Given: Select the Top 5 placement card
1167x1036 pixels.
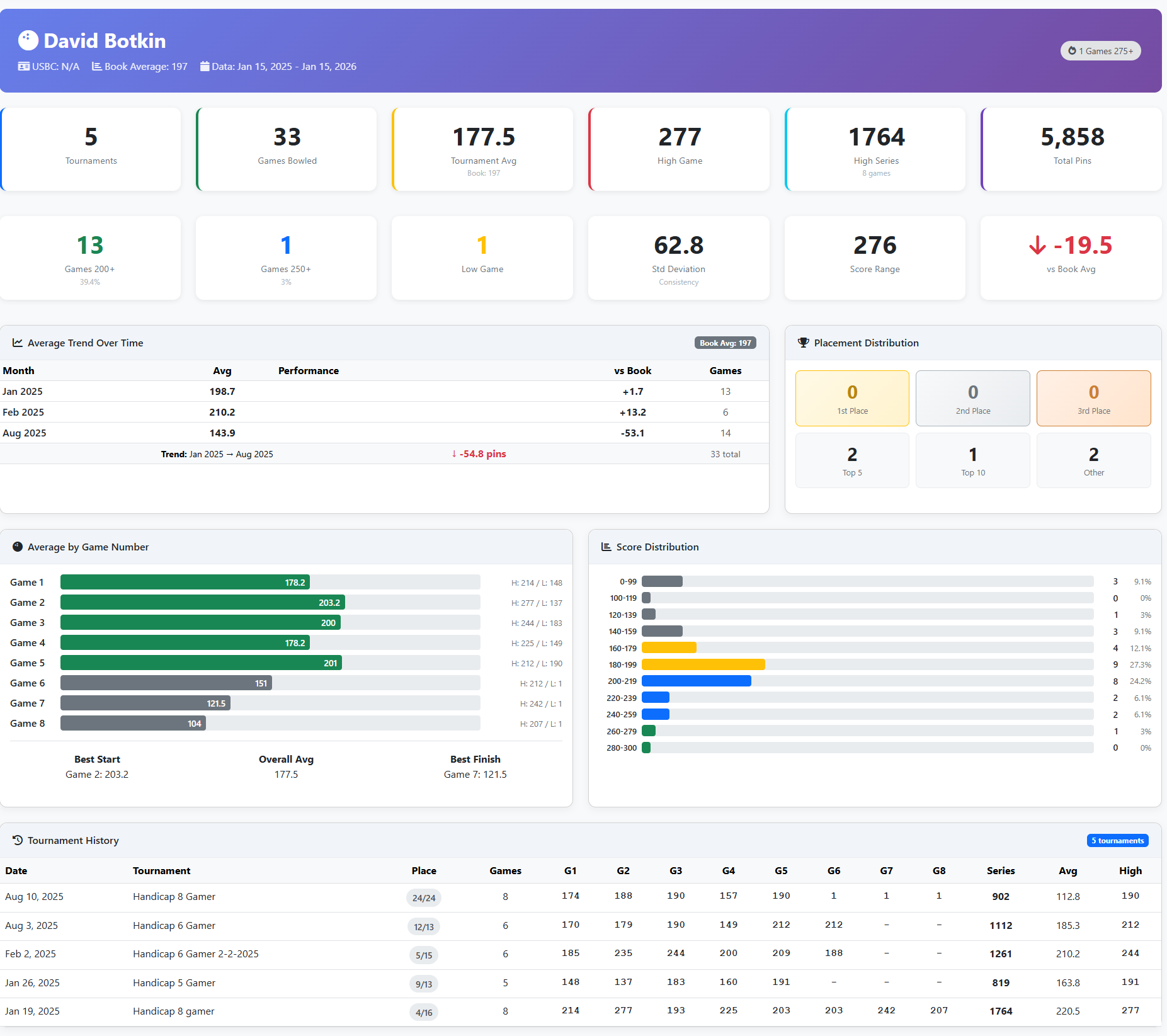Looking at the screenshot, I should click(x=852, y=460).
